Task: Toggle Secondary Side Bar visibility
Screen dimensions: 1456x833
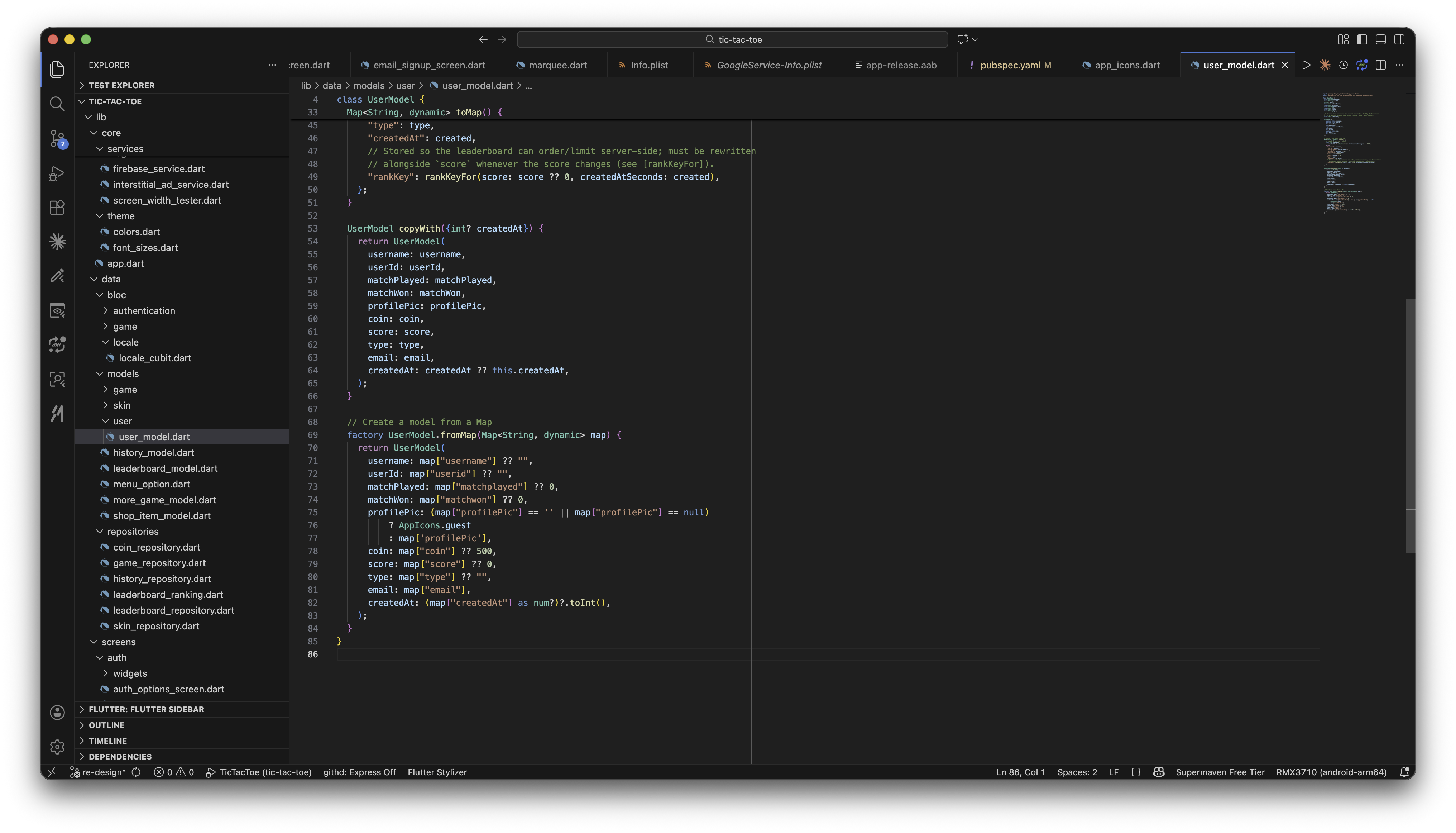Action: pos(1399,39)
